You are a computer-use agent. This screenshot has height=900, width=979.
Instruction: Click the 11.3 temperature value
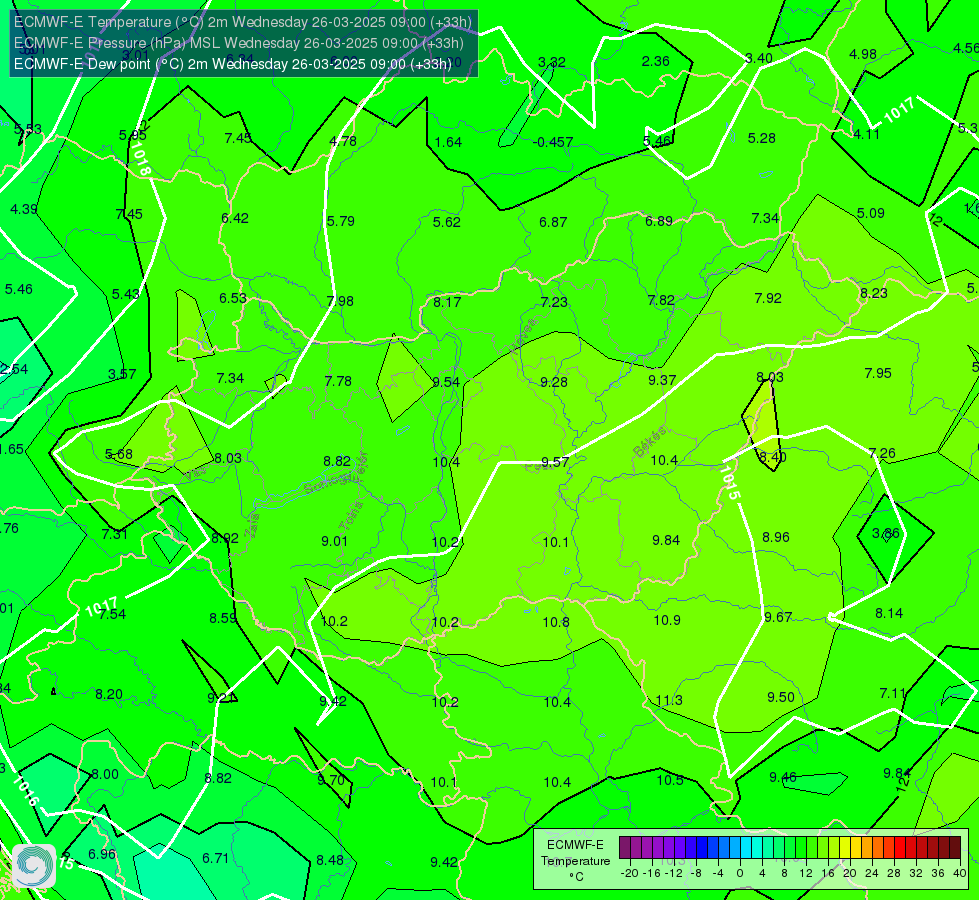pos(669,700)
